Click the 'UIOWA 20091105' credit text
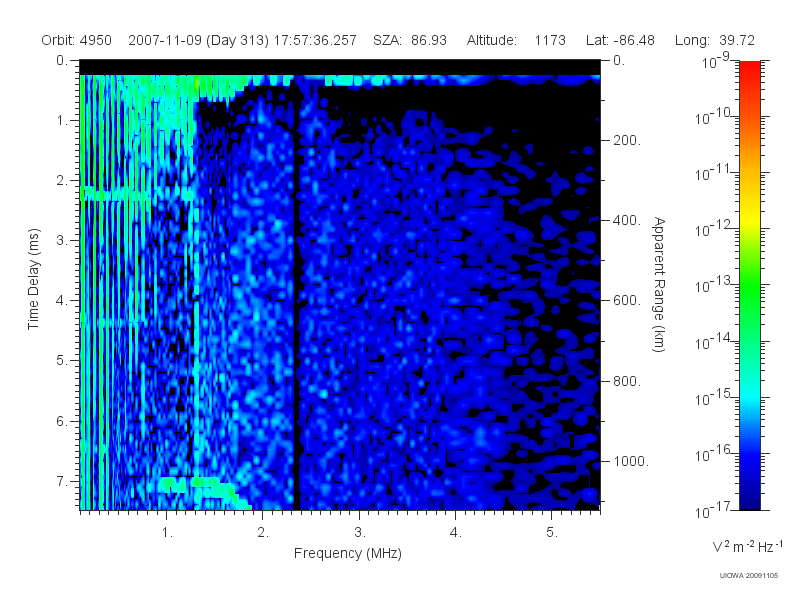Screen dimensions: 800x600 coord(748,576)
